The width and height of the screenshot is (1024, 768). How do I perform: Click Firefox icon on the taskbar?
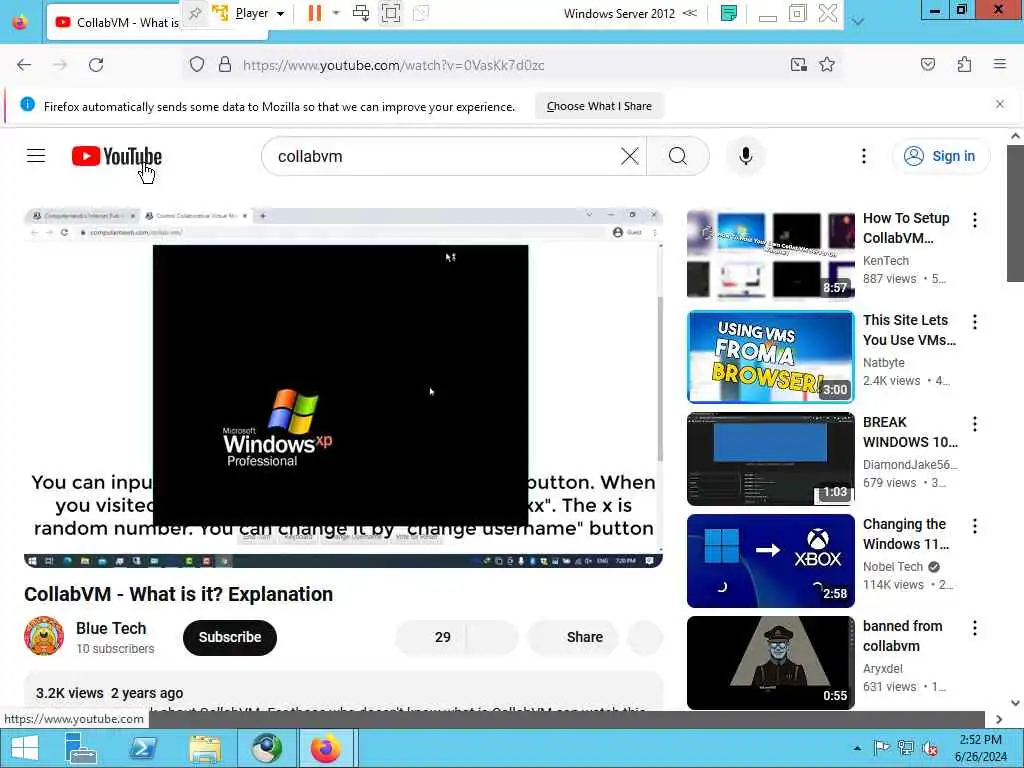click(326, 748)
